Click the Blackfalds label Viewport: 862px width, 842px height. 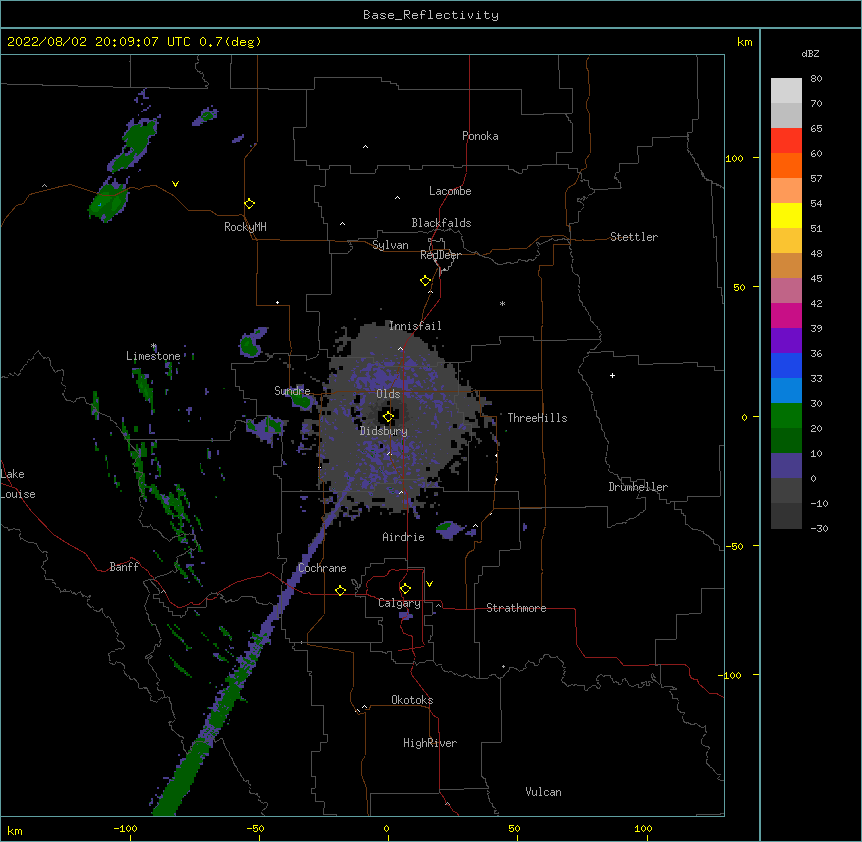[441, 223]
